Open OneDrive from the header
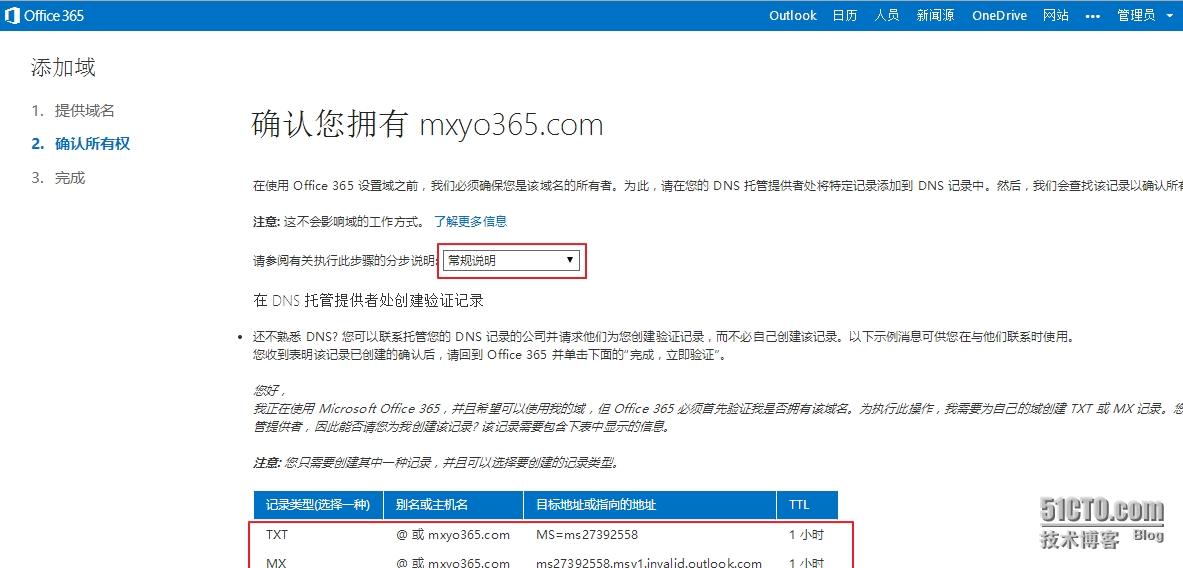Viewport: 1183px width, 568px height. [x=999, y=15]
